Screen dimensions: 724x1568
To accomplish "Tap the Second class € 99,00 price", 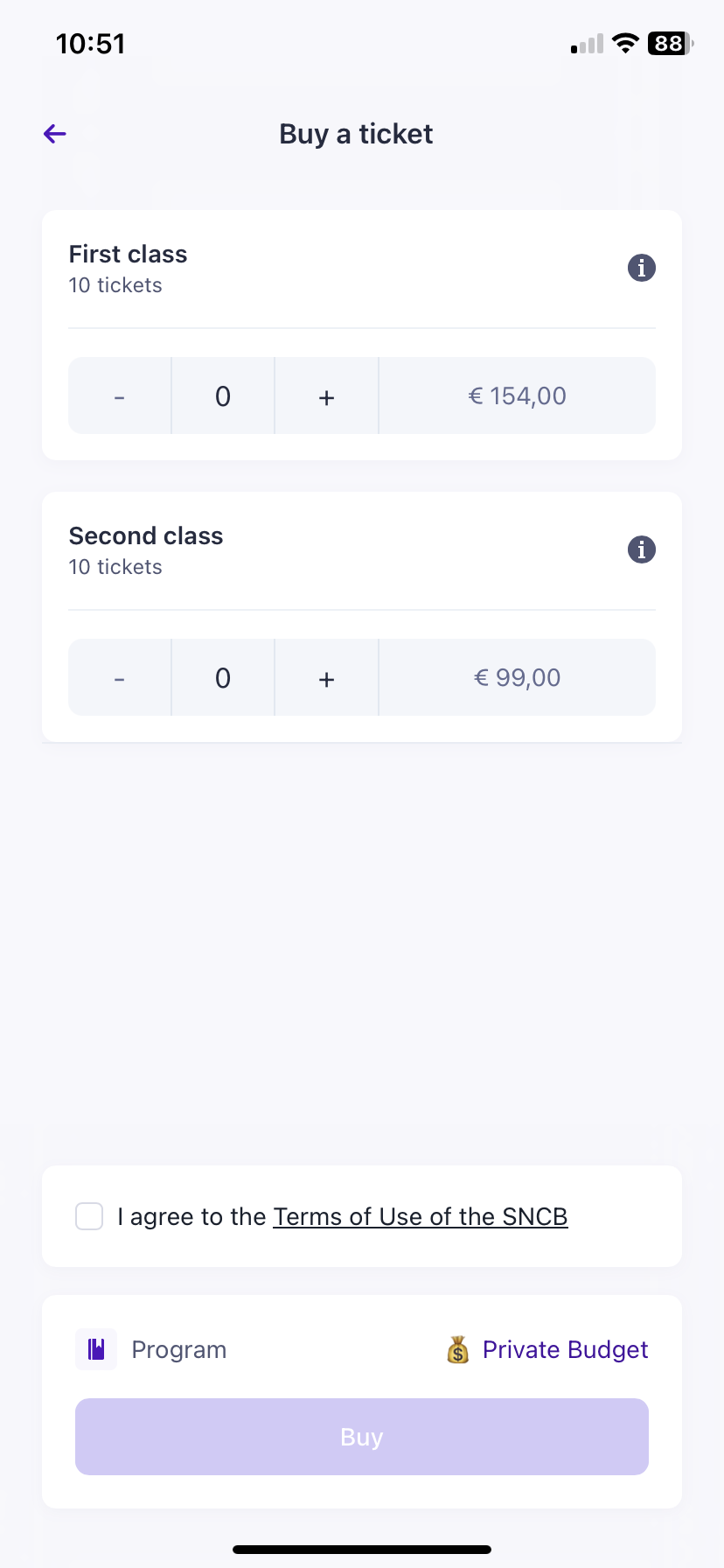I will point(518,678).
